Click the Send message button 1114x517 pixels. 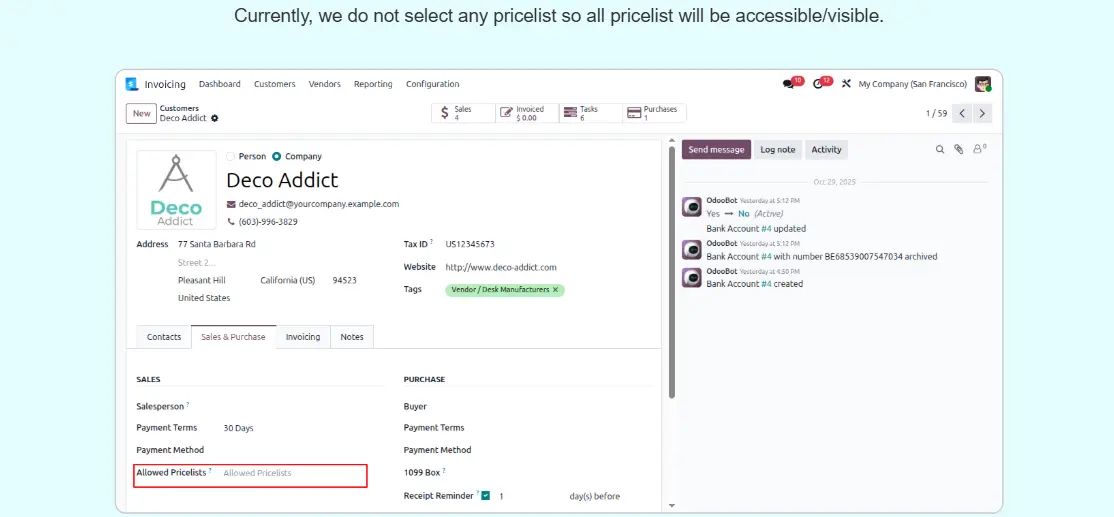(716, 149)
